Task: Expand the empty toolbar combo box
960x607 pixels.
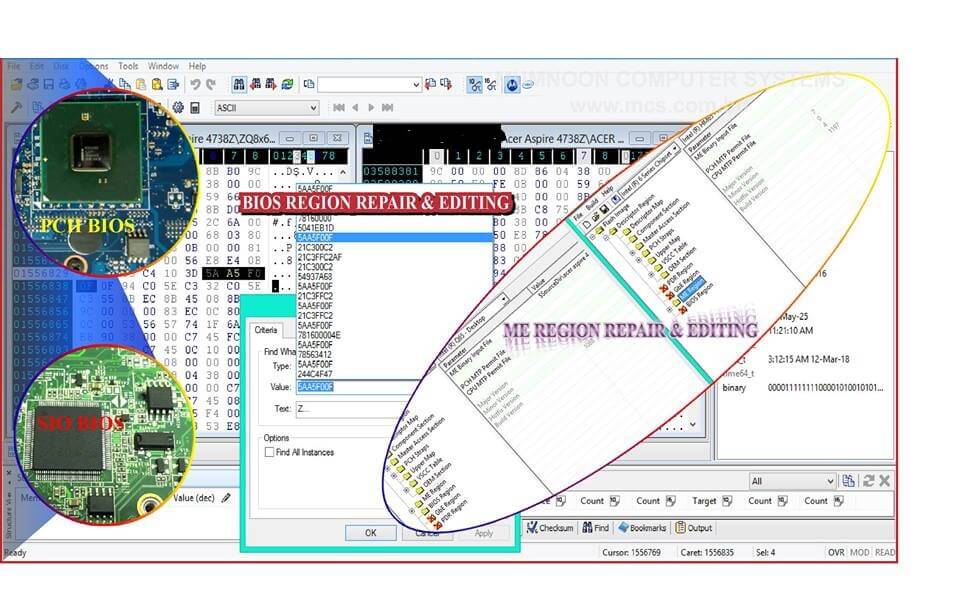Action: (x=416, y=85)
